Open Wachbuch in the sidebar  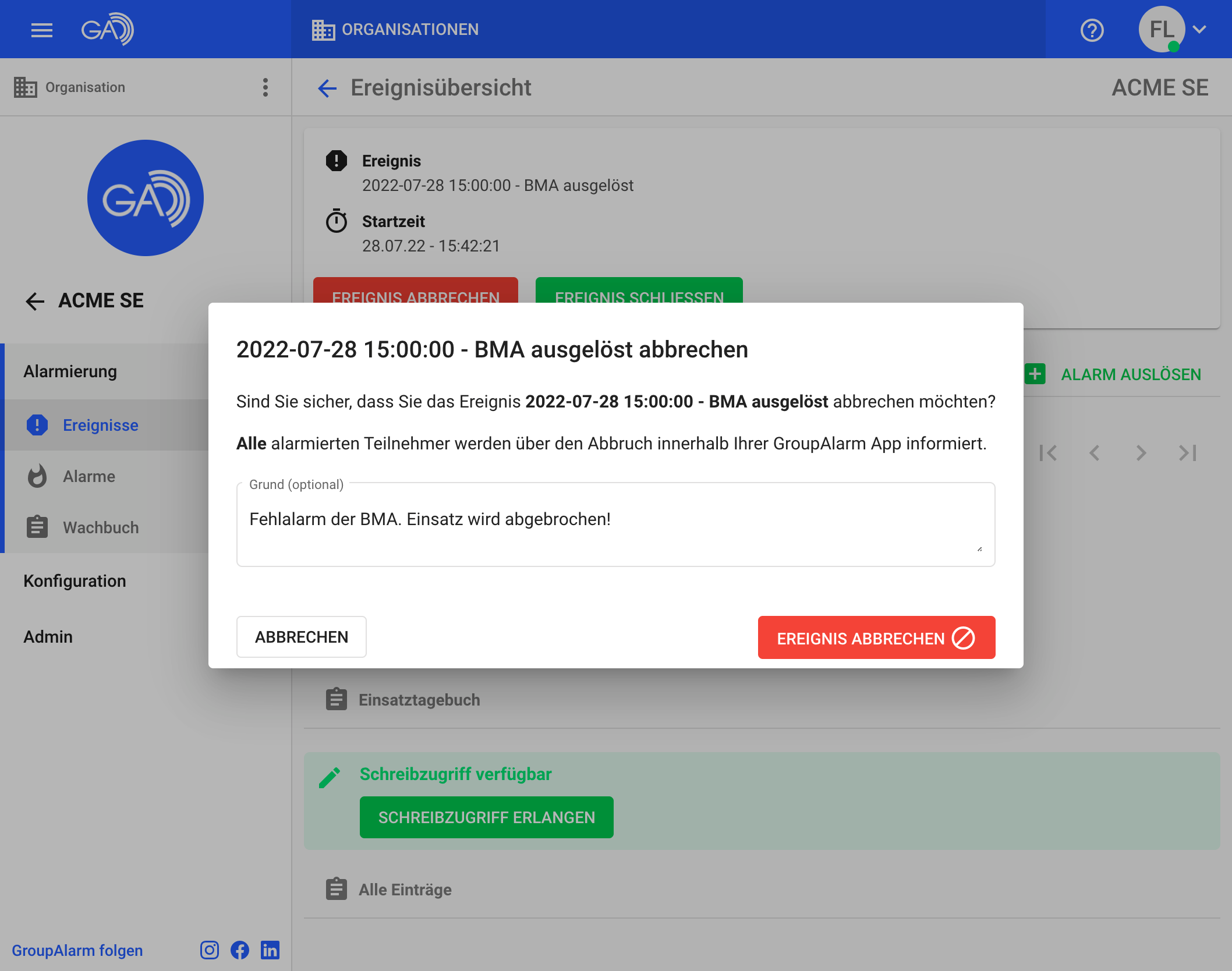101,527
